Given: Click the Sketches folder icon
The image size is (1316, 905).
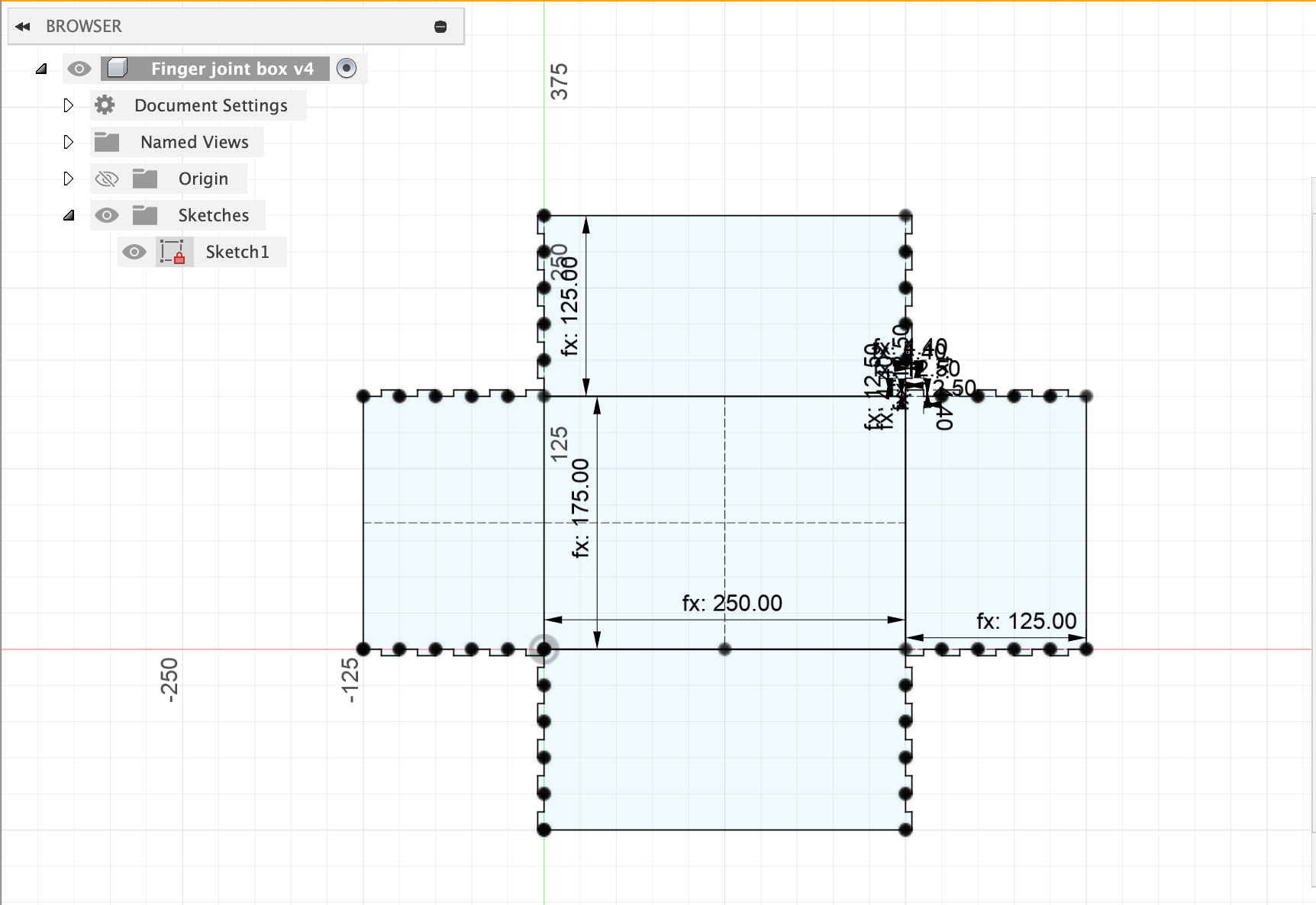Looking at the screenshot, I should [144, 215].
